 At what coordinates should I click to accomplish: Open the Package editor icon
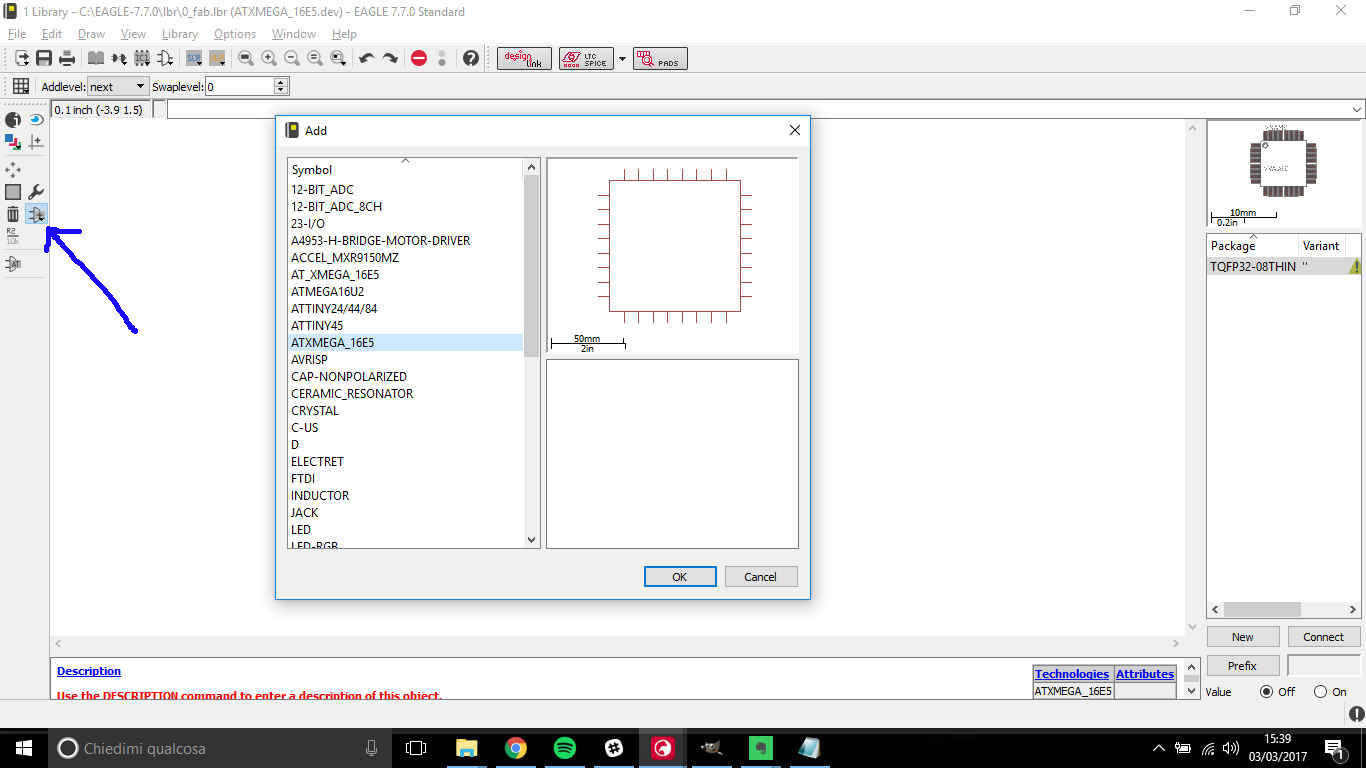pos(142,59)
